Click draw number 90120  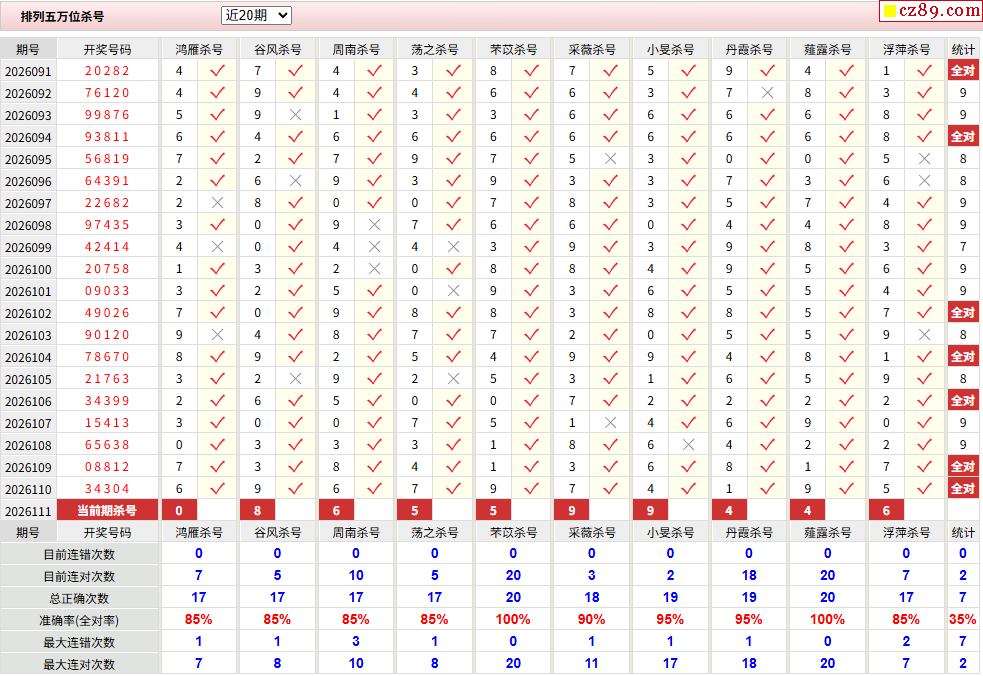pos(107,335)
